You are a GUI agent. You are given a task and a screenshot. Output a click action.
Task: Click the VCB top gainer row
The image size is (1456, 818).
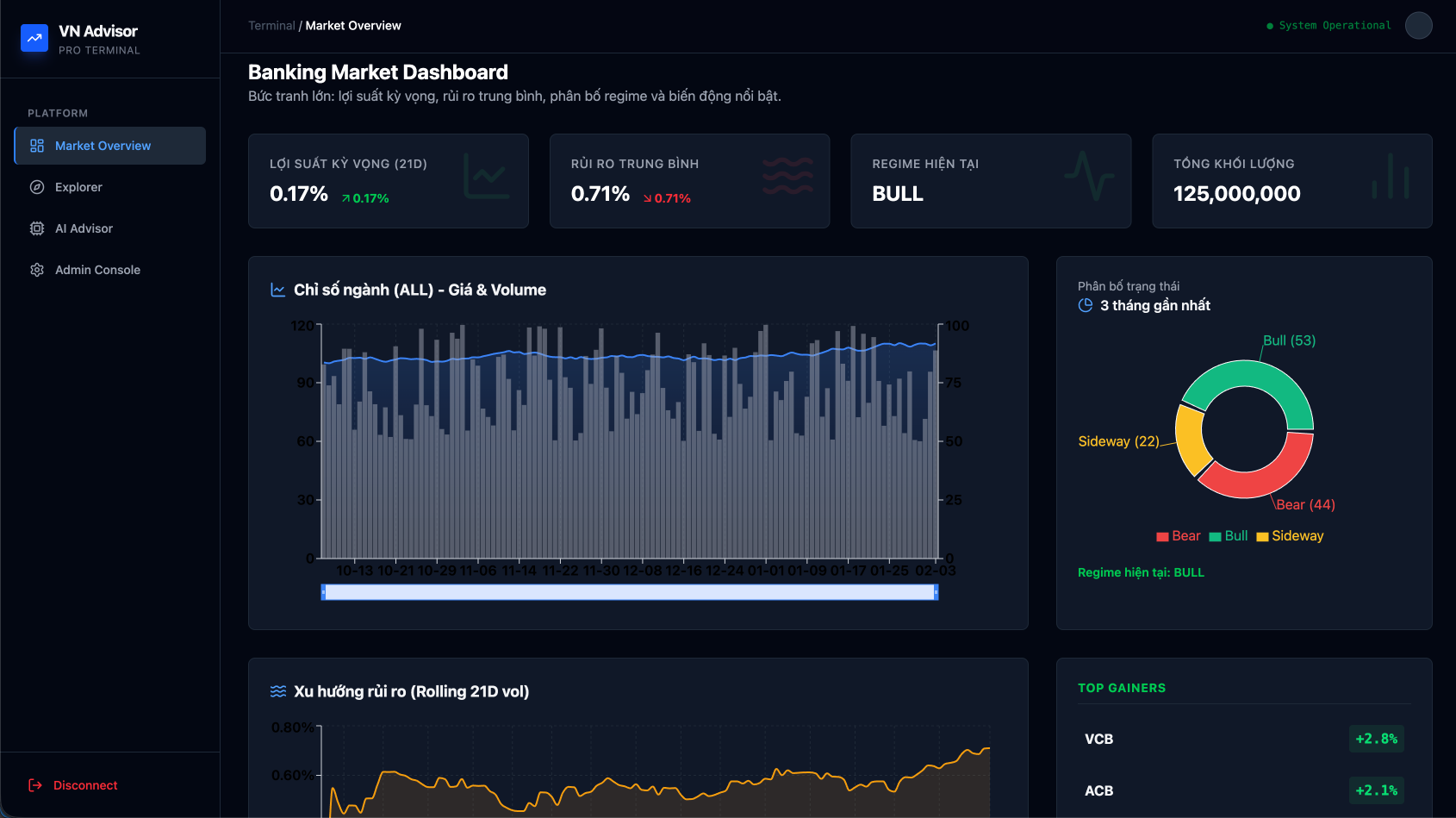tap(1244, 739)
